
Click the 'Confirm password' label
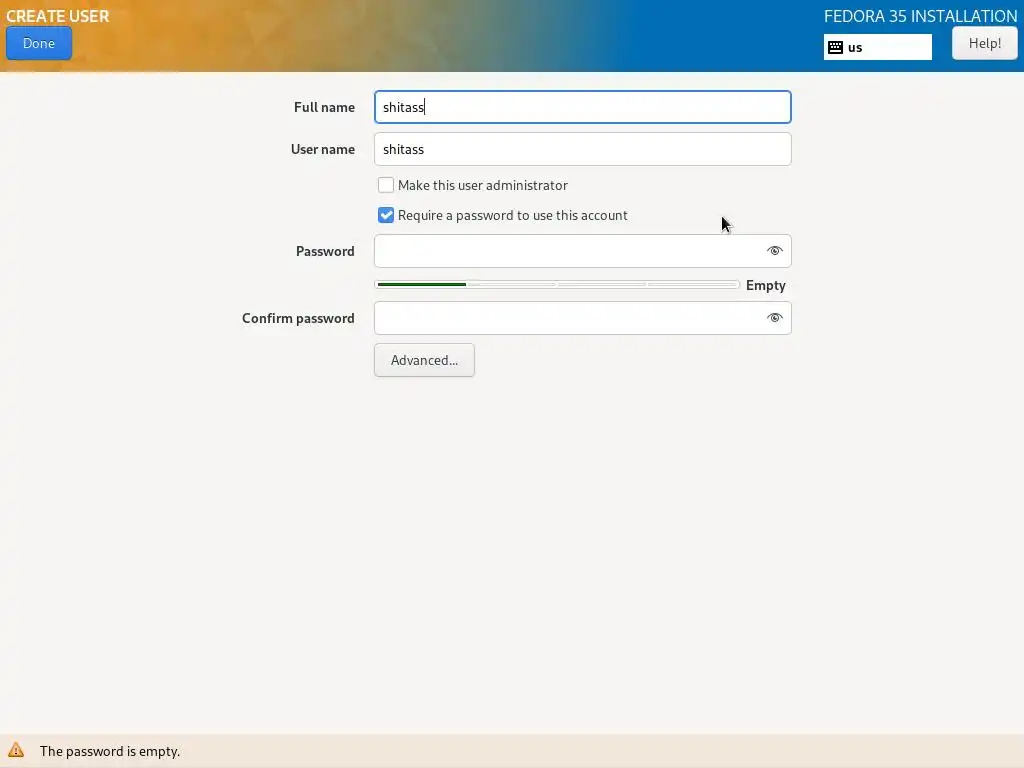tap(298, 318)
